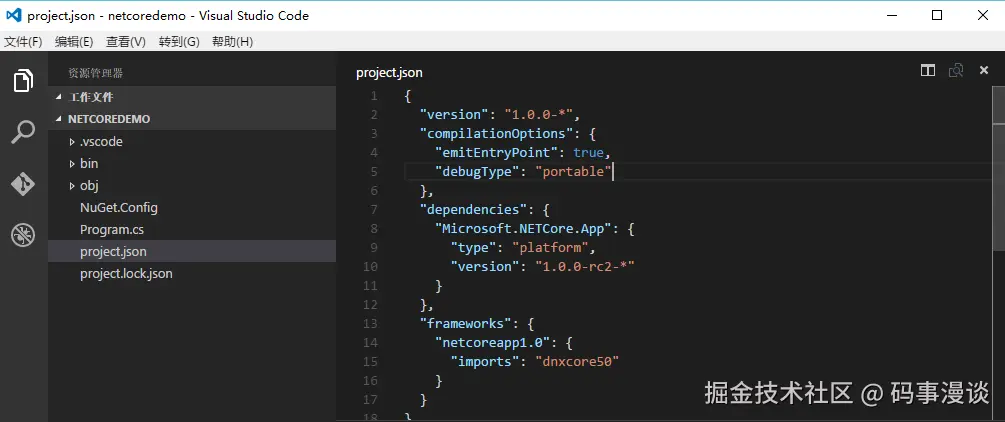Click "emitEntryPoint" key on line 4
The image size is (1005, 422).
point(496,153)
